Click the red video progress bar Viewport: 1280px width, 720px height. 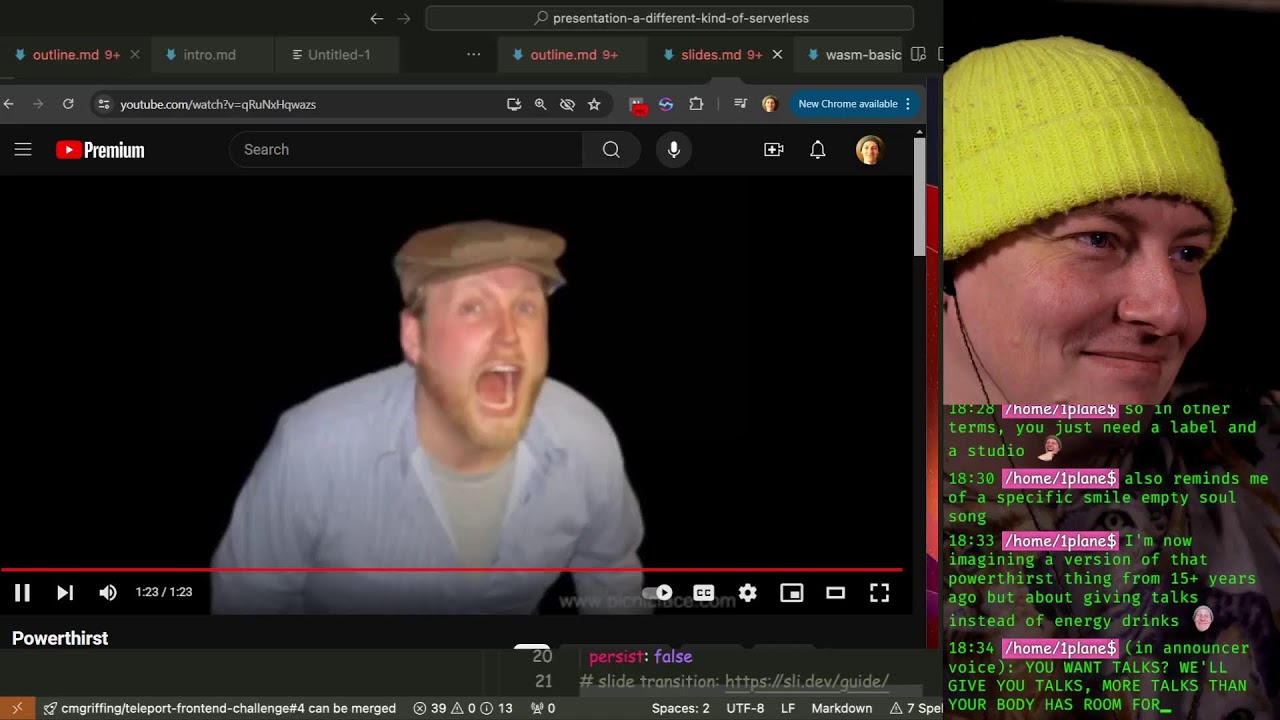[x=451, y=569]
